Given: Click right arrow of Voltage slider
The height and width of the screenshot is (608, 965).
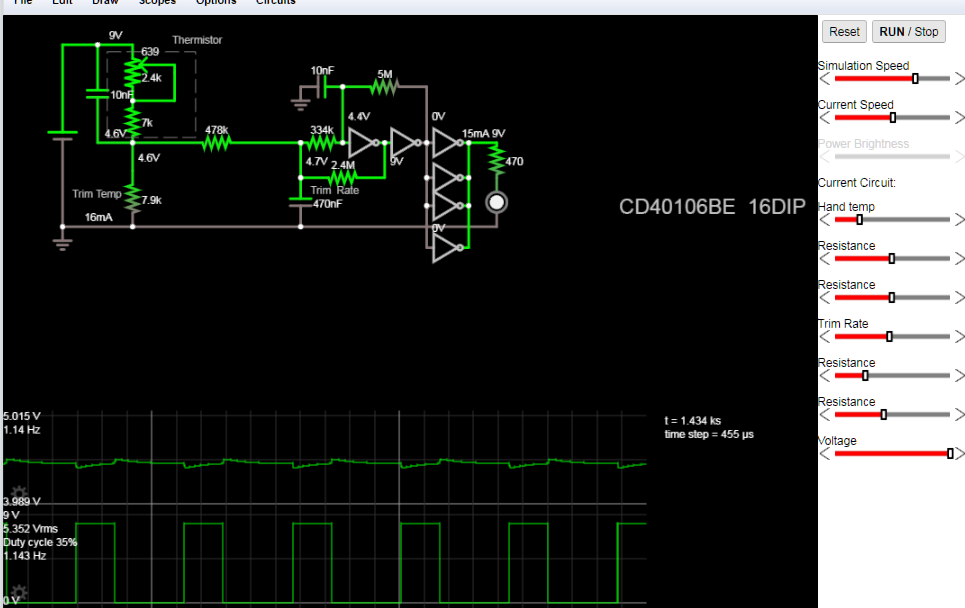Looking at the screenshot, I should click(x=959, y=454).
